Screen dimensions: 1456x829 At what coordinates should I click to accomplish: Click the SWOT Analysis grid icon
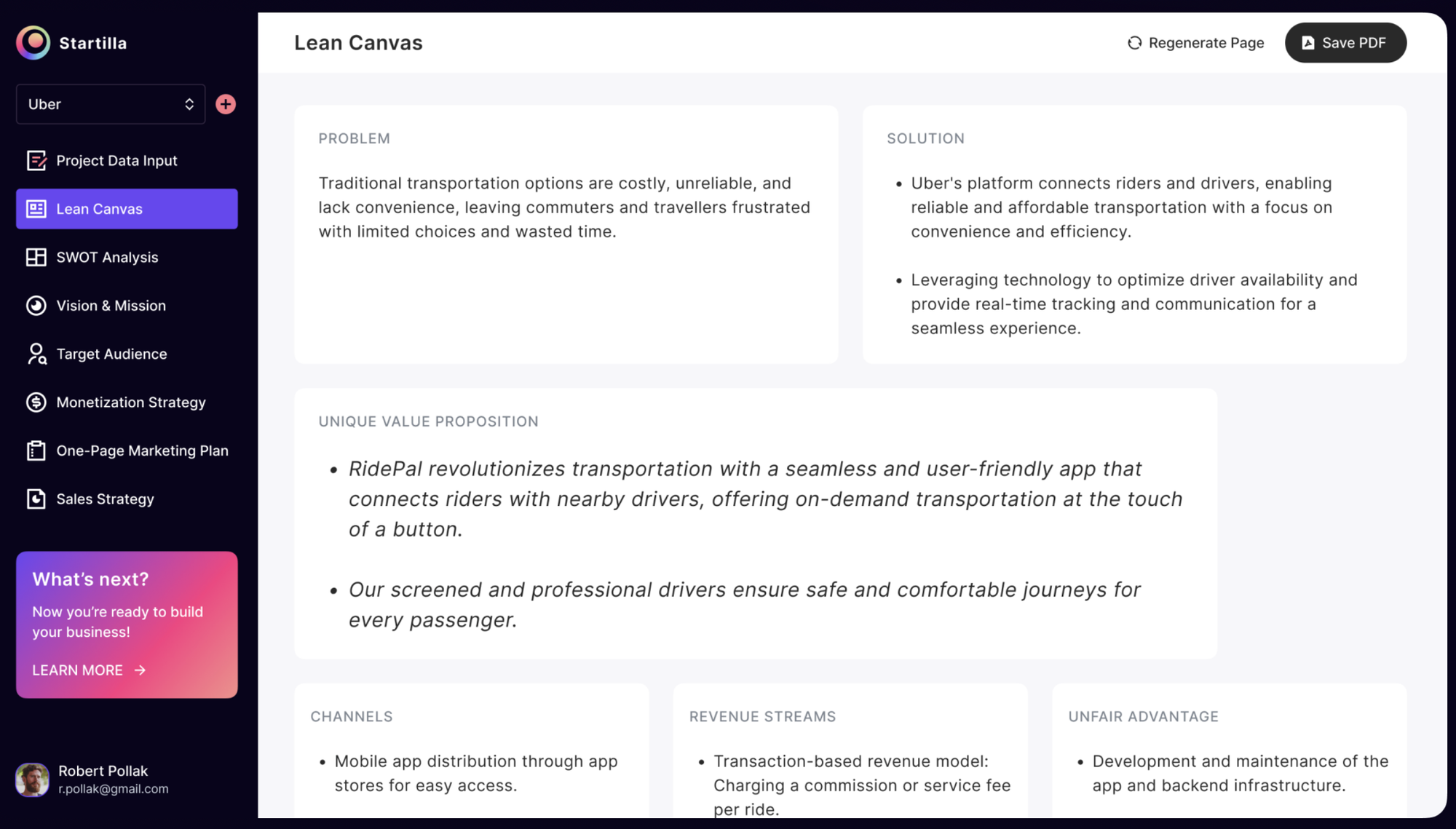coord(36,258)
